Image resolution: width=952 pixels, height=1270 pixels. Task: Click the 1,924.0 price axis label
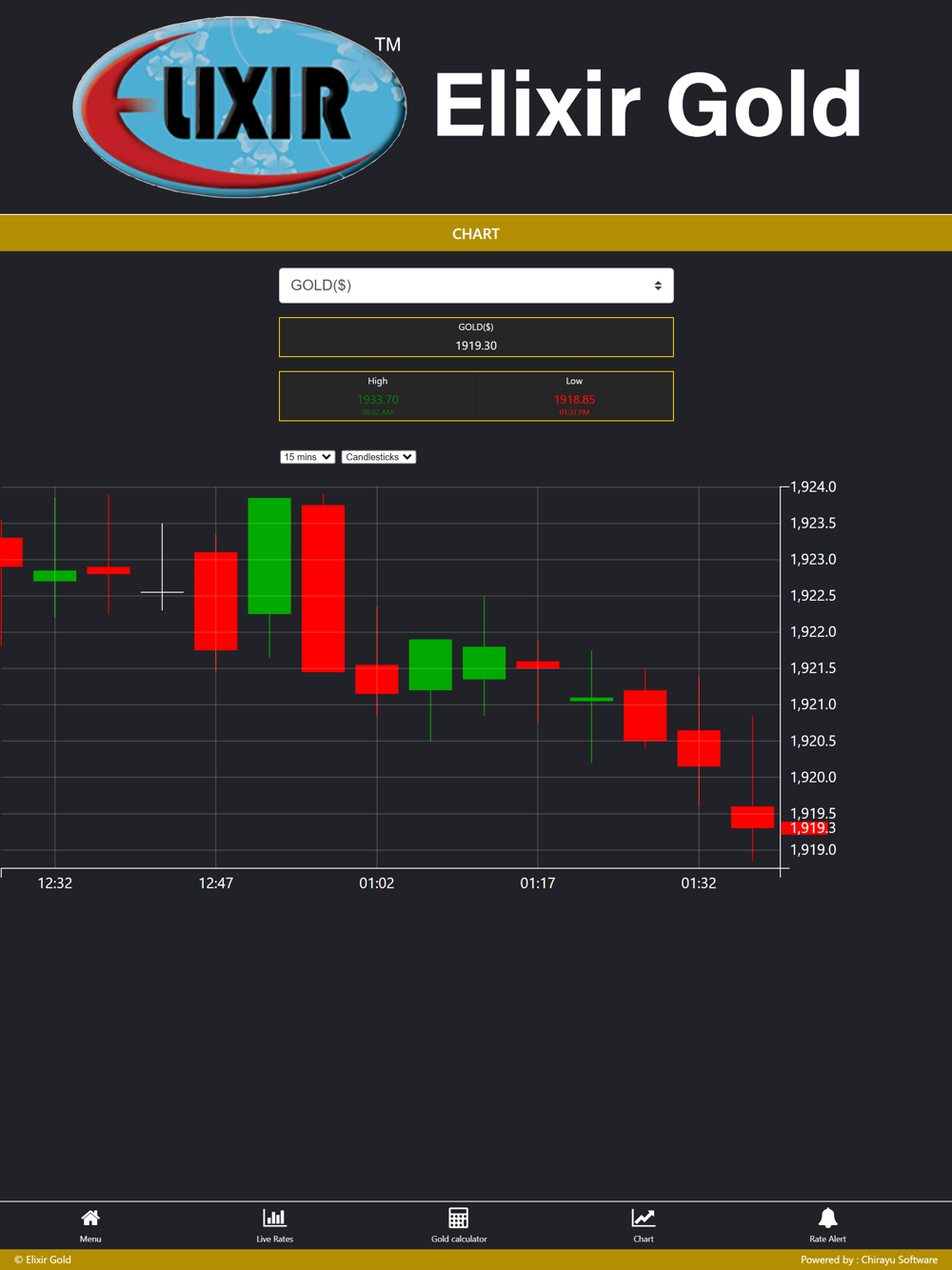click(814, 487)
